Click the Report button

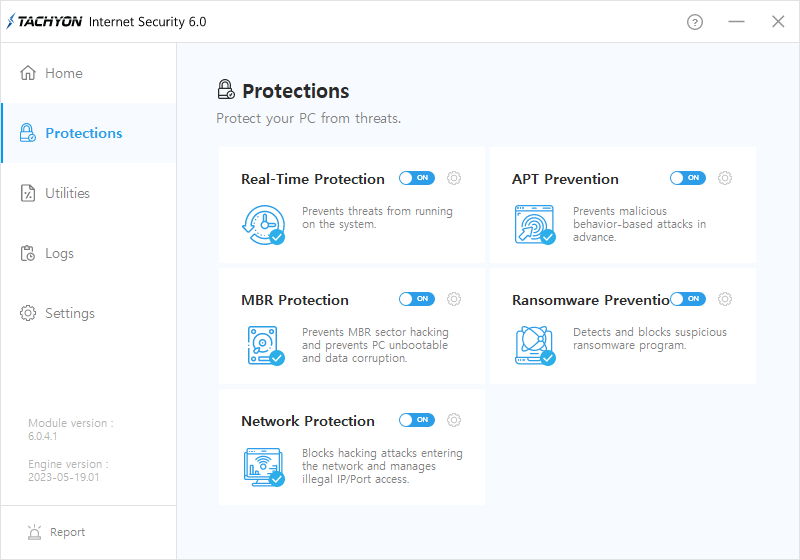67,532
